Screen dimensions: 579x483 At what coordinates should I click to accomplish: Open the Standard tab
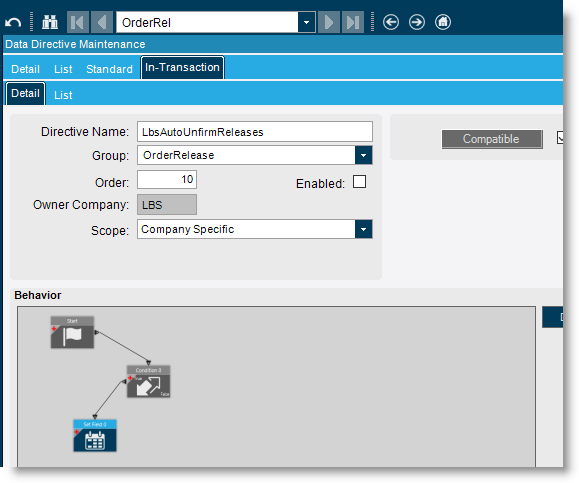[x=109, y=69]
